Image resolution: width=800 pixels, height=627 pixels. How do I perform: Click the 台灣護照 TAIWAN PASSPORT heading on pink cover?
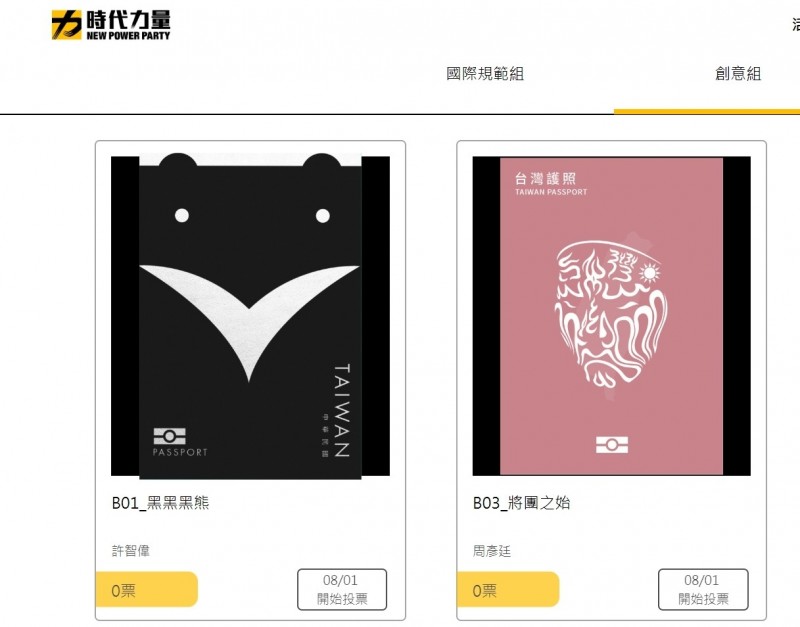tap(551, 184)
